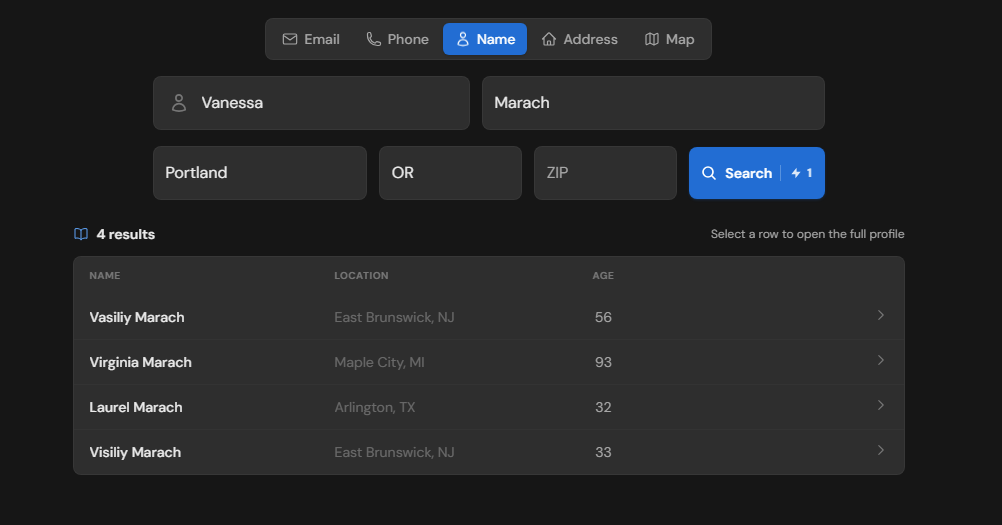Viewport: 1002px width, 525px height.
Task: Click the empty ZIP field
Action: pyautogui.click(x=605, y=173)
